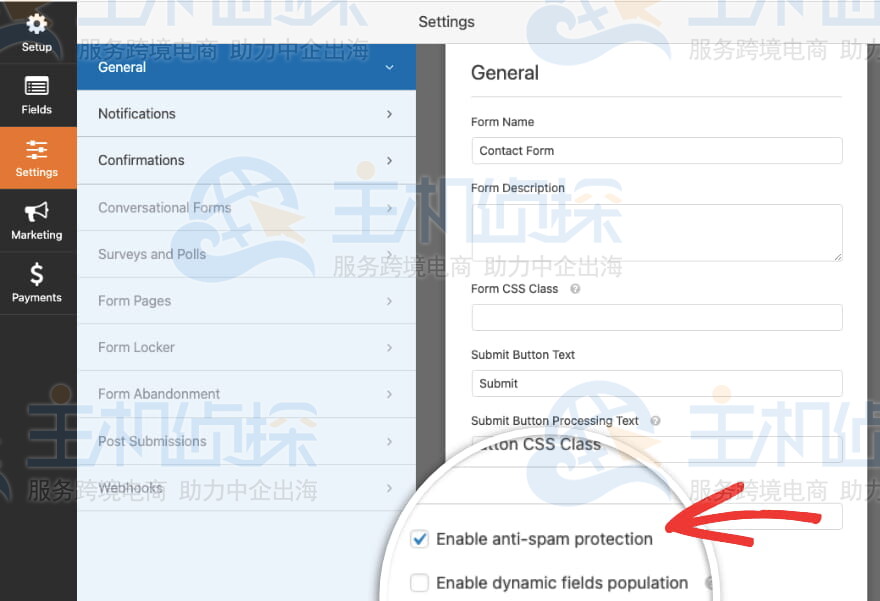This screenshot has height=601, width=880.
Task: Open the Setup gear icon
Action: (36, 24)
